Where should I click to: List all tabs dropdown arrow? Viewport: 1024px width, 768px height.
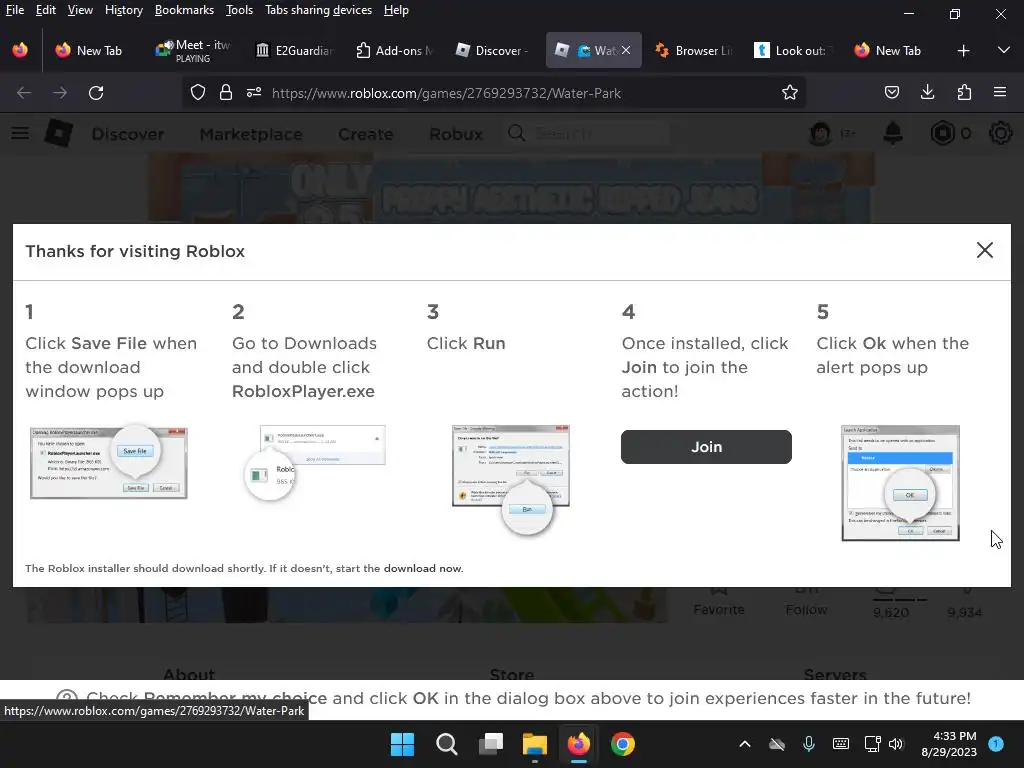(x=1004, y=50)
